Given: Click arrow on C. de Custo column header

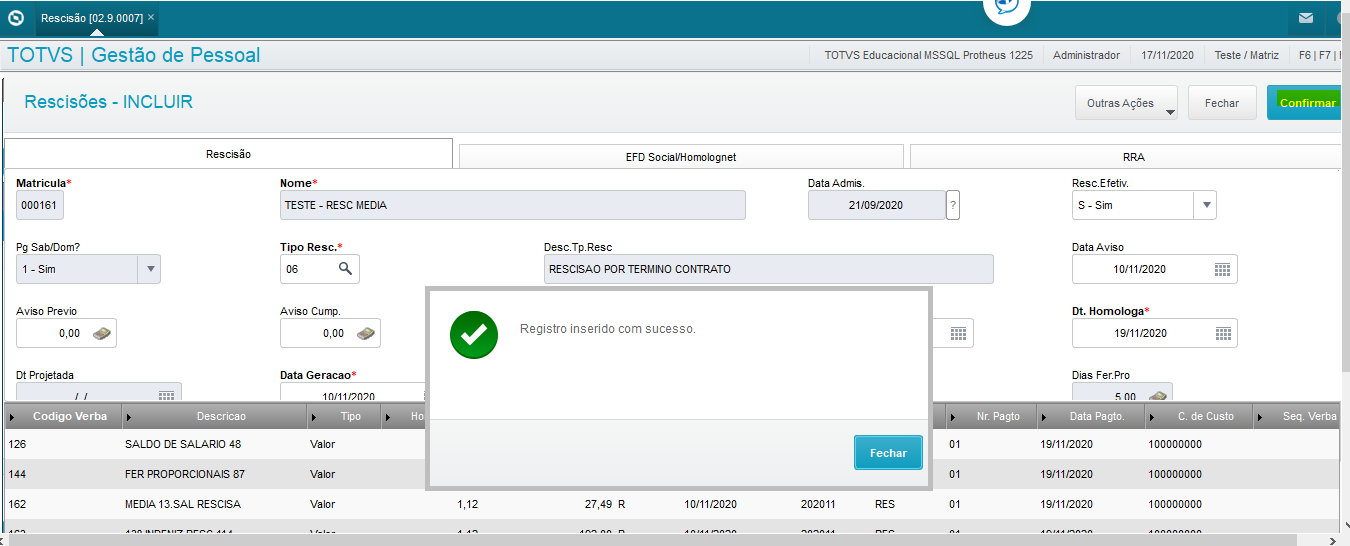Looking at the screenshot, I should (1154, 416).
